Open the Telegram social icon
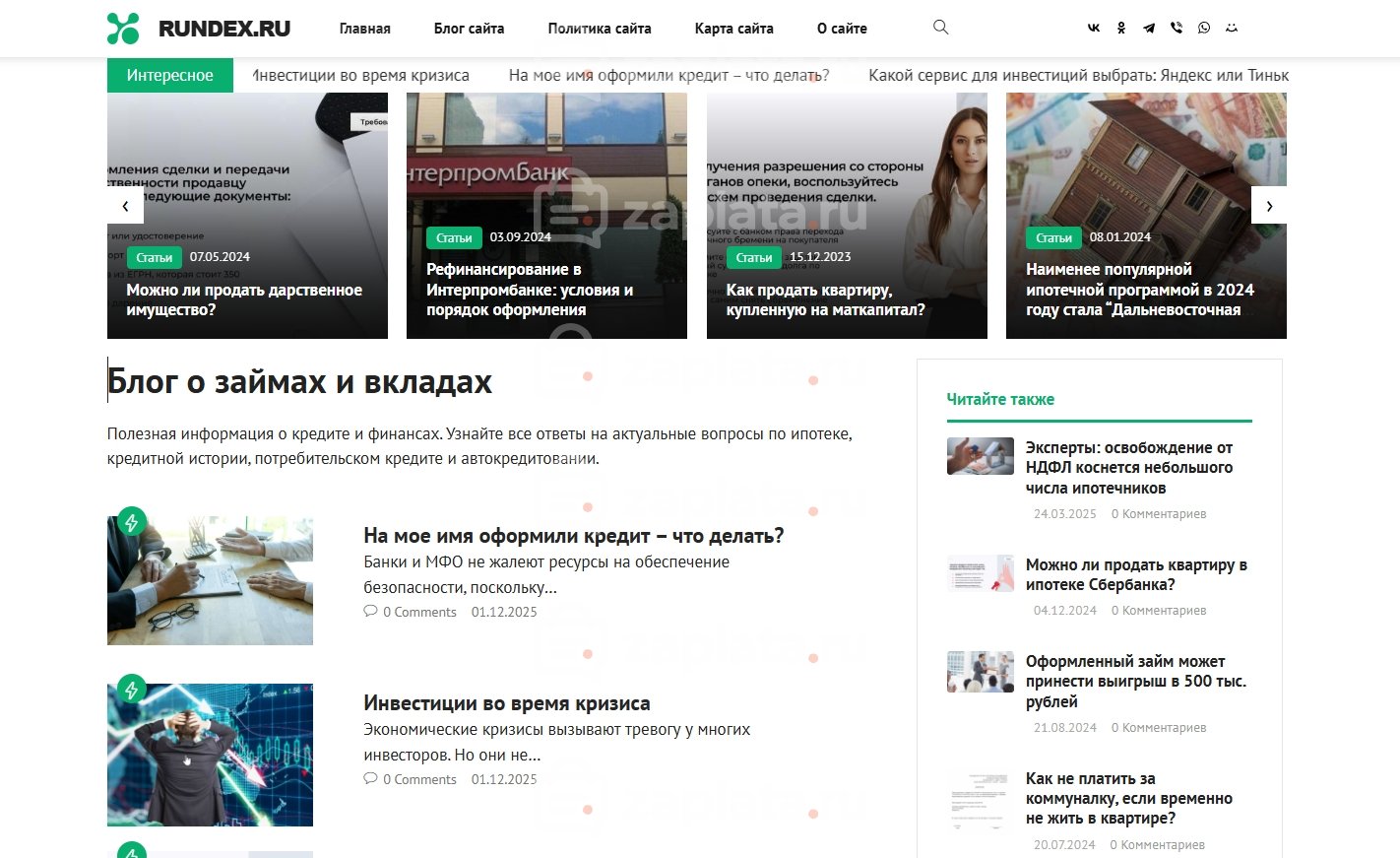Viewport: 1400px width, 858px height. pyautogui.click(x=1149, y=29)
